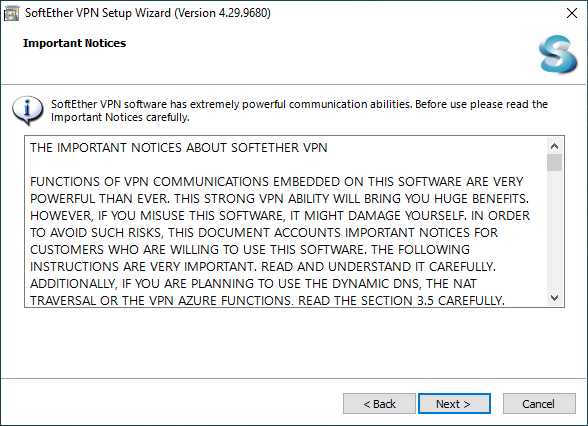Click the empty scrollbar track below the thumb

[554, 230]
